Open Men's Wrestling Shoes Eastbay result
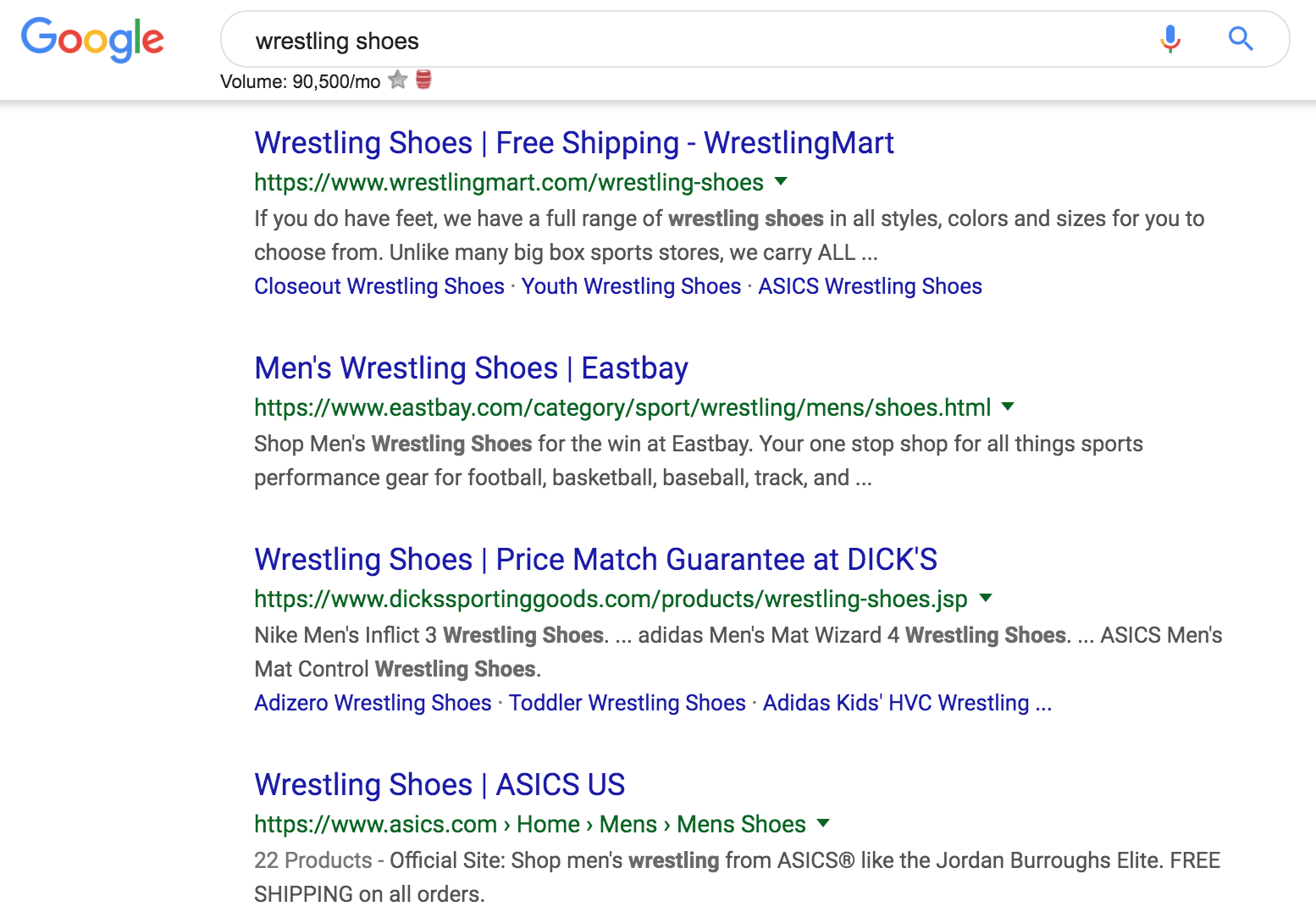The width and height of the screenshot is (1316, 923). 471,368
